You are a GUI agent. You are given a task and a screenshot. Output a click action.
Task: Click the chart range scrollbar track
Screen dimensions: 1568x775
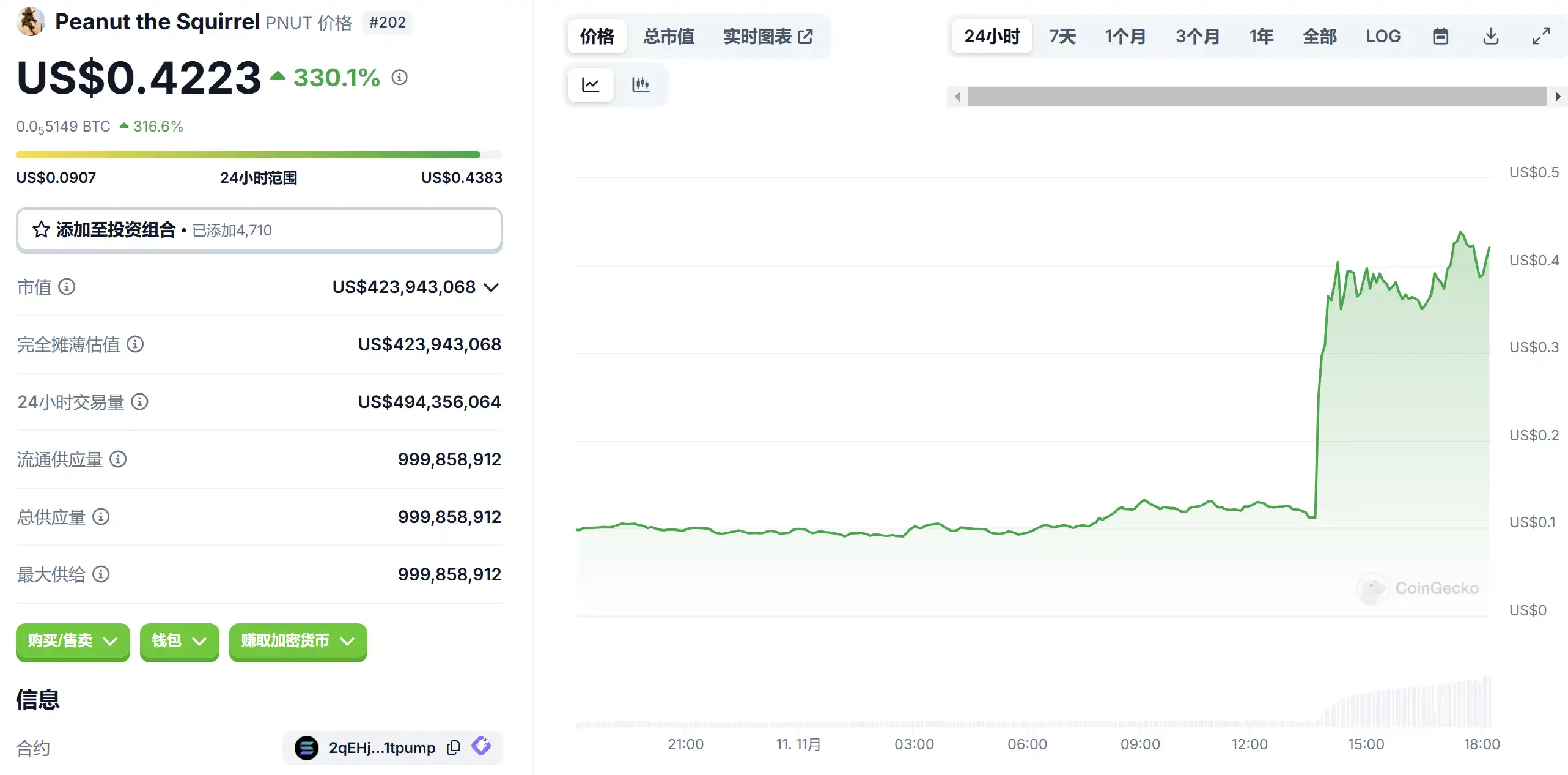pyautogui.click(x=1256, y=97)
